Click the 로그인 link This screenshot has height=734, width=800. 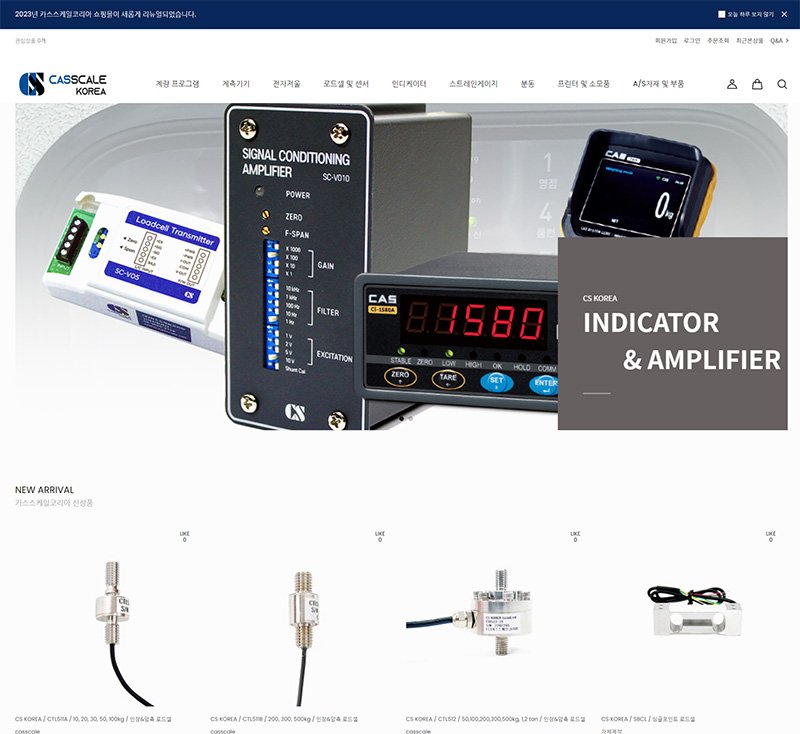pos(692,41)
